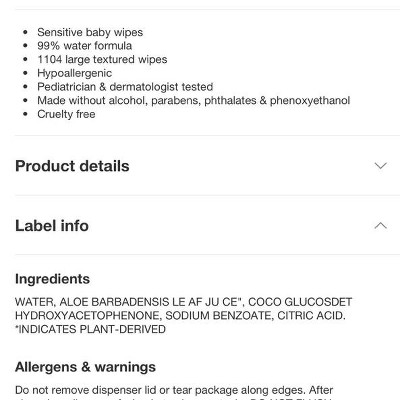Click "COCO GLUCOSDET" in ingredients text

click(300, 302)
